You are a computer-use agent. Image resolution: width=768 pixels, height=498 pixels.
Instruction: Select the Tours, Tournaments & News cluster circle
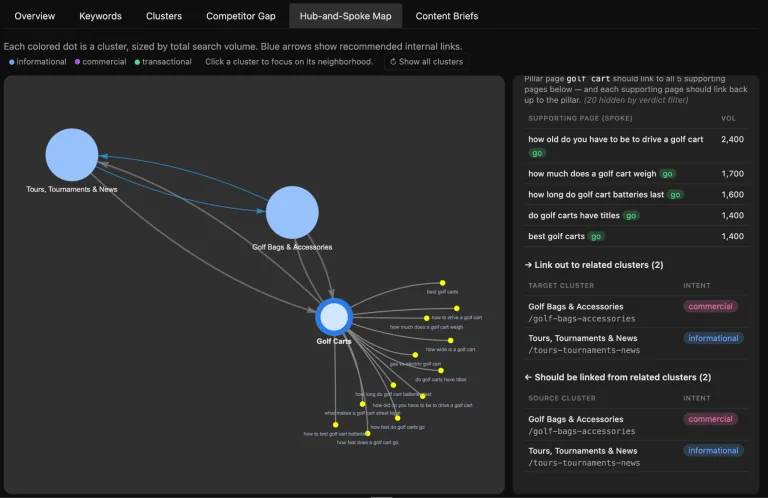point(72,155)
